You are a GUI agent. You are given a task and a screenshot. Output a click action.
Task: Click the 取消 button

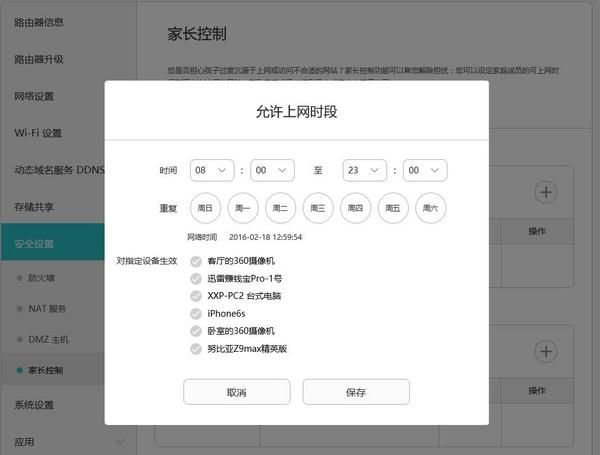coord(236,392)
